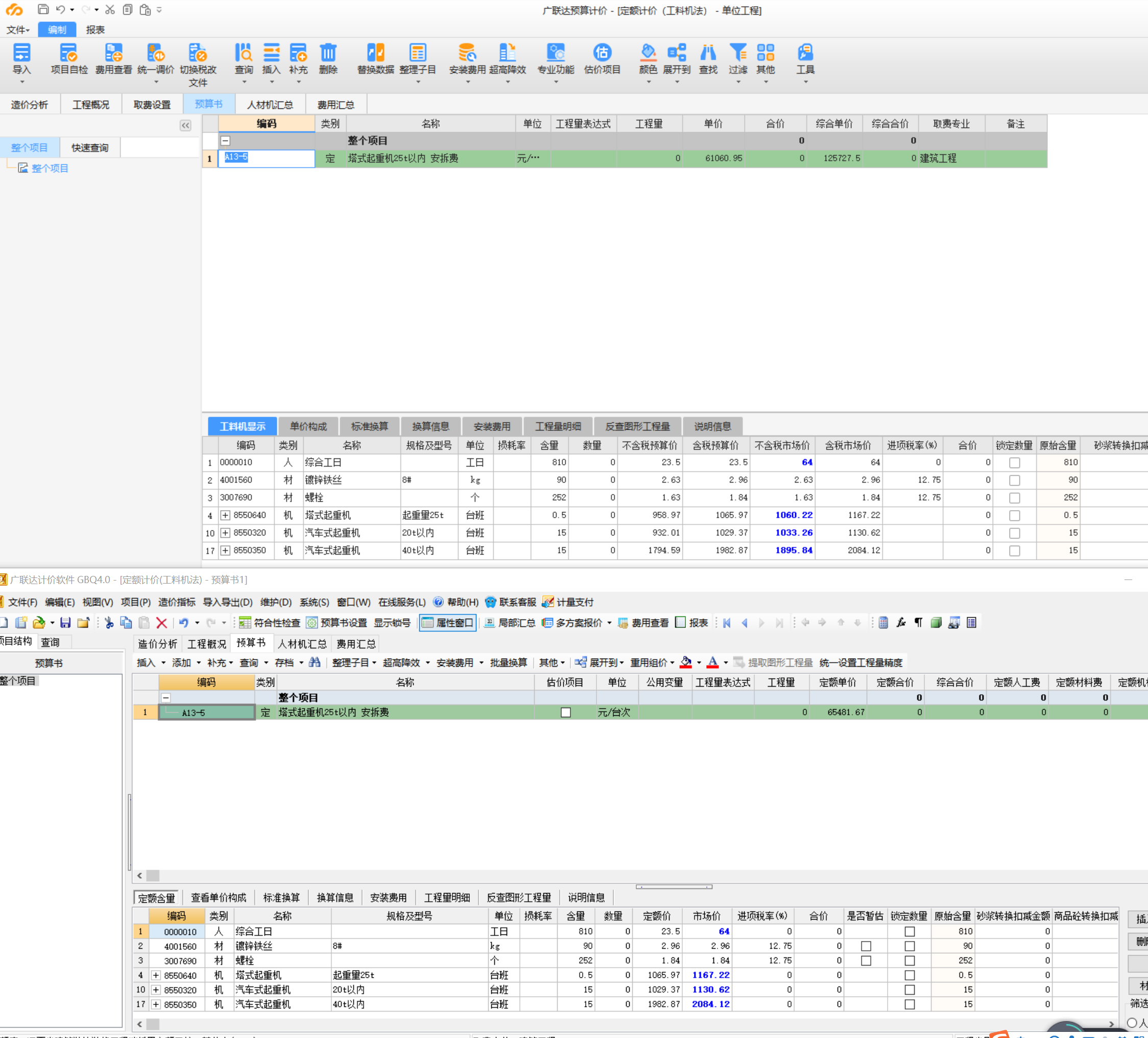Click 批量换算 button in GBQ4.0
Screen dimensions: 1148x1038
(x=509, y=663)
